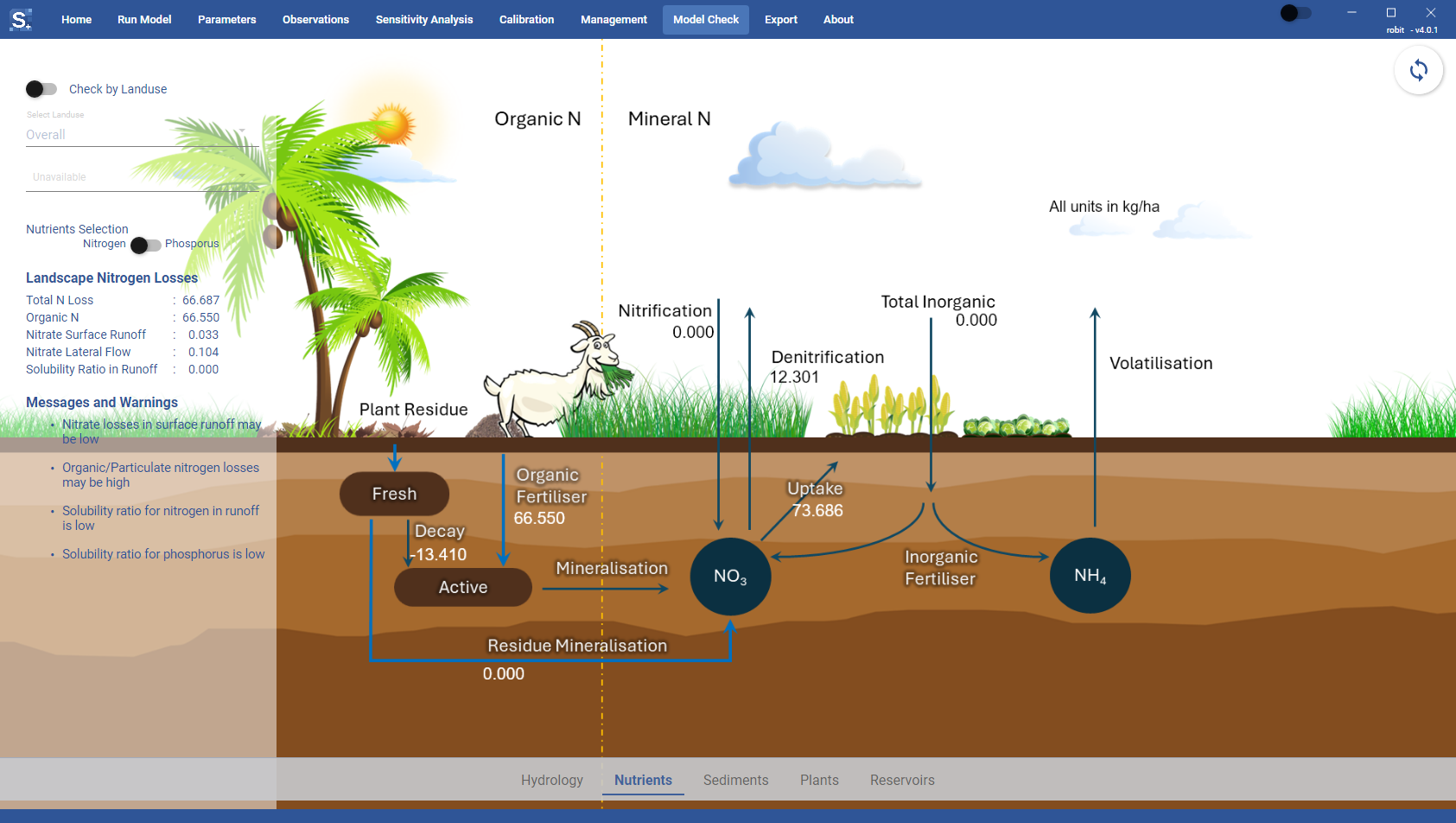The width and height of the screenshot is (1456, 823).
Task: Minimize the application window
Action: [1351, 12]
